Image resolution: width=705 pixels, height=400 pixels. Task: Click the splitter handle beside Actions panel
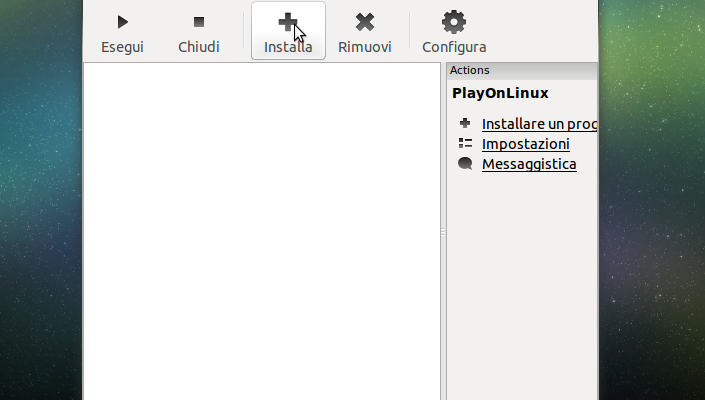coord(443,231)
